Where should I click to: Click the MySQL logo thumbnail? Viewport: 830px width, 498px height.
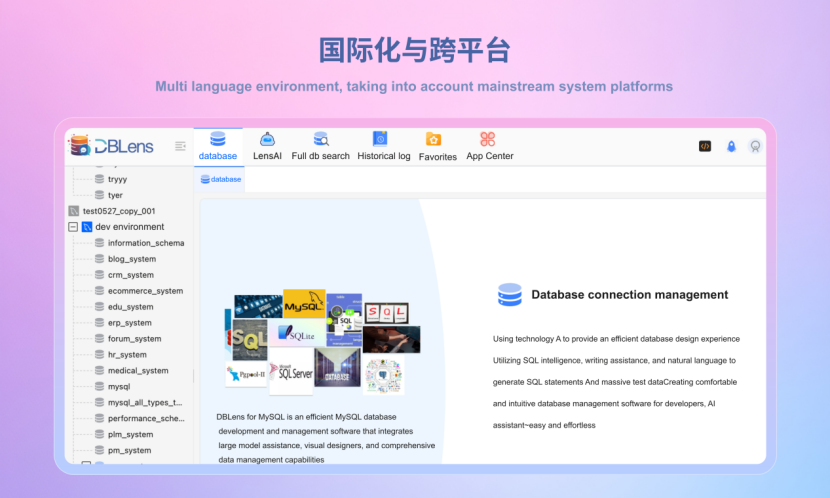(x=304, y=304)
